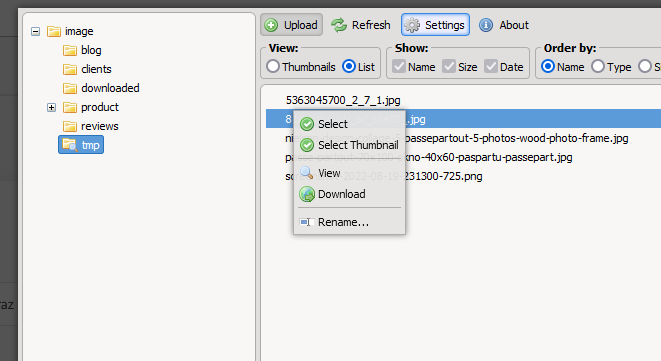The height and width of the screenshot is (361, 661).
Task: Click the green Refresh arrows icon
Action: pos(339,25)
